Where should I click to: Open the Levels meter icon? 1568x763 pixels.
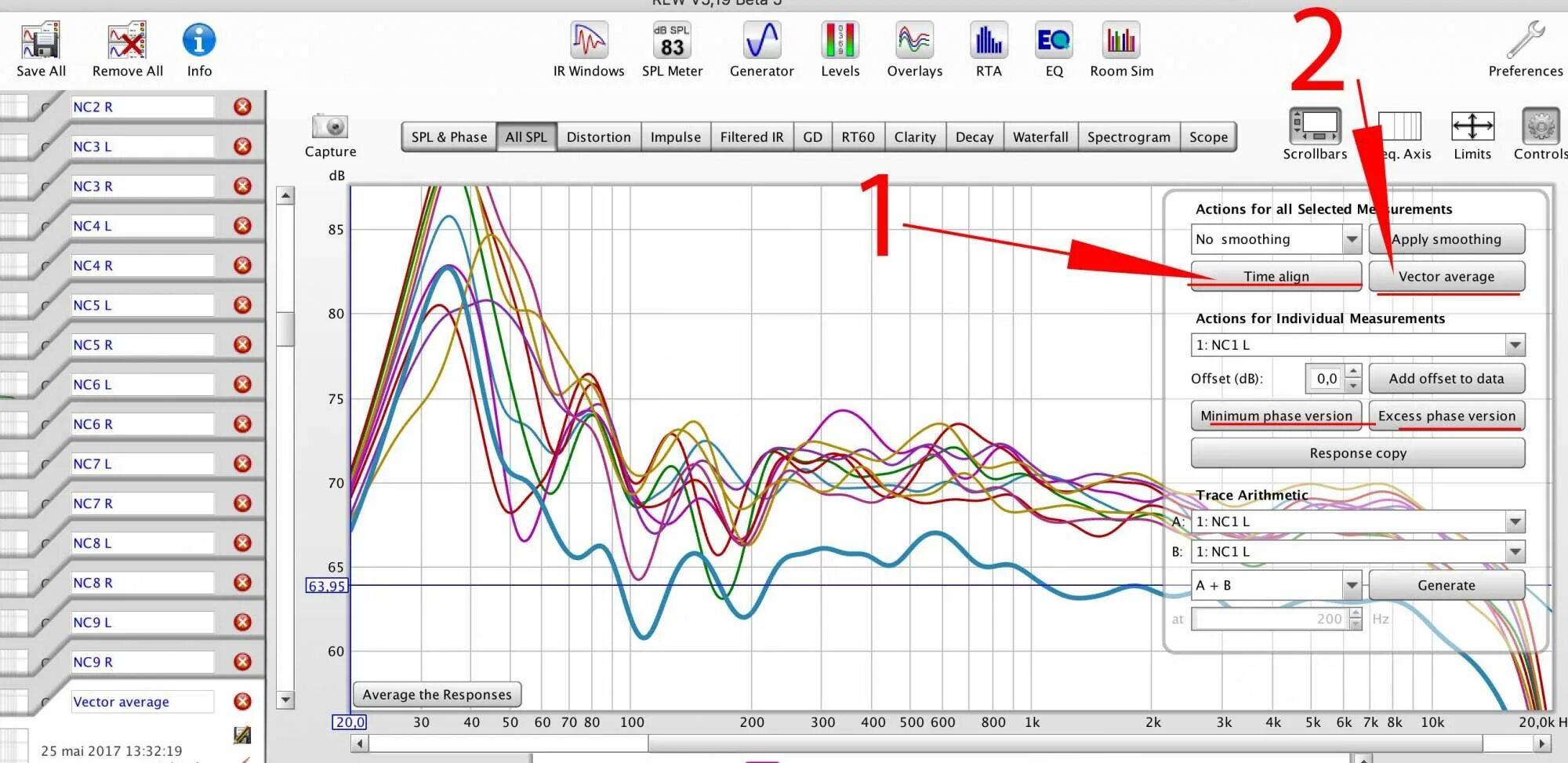pyautogui.click(x=840, y=40)
